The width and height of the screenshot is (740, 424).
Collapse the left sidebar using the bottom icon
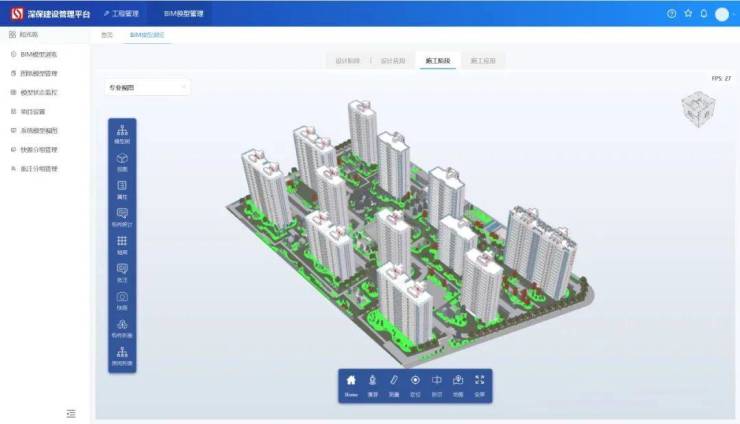71,413
